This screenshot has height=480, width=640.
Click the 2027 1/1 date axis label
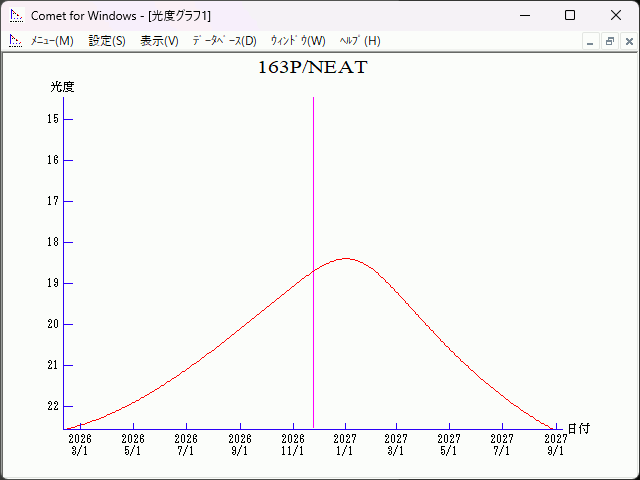tap(345, 444)
